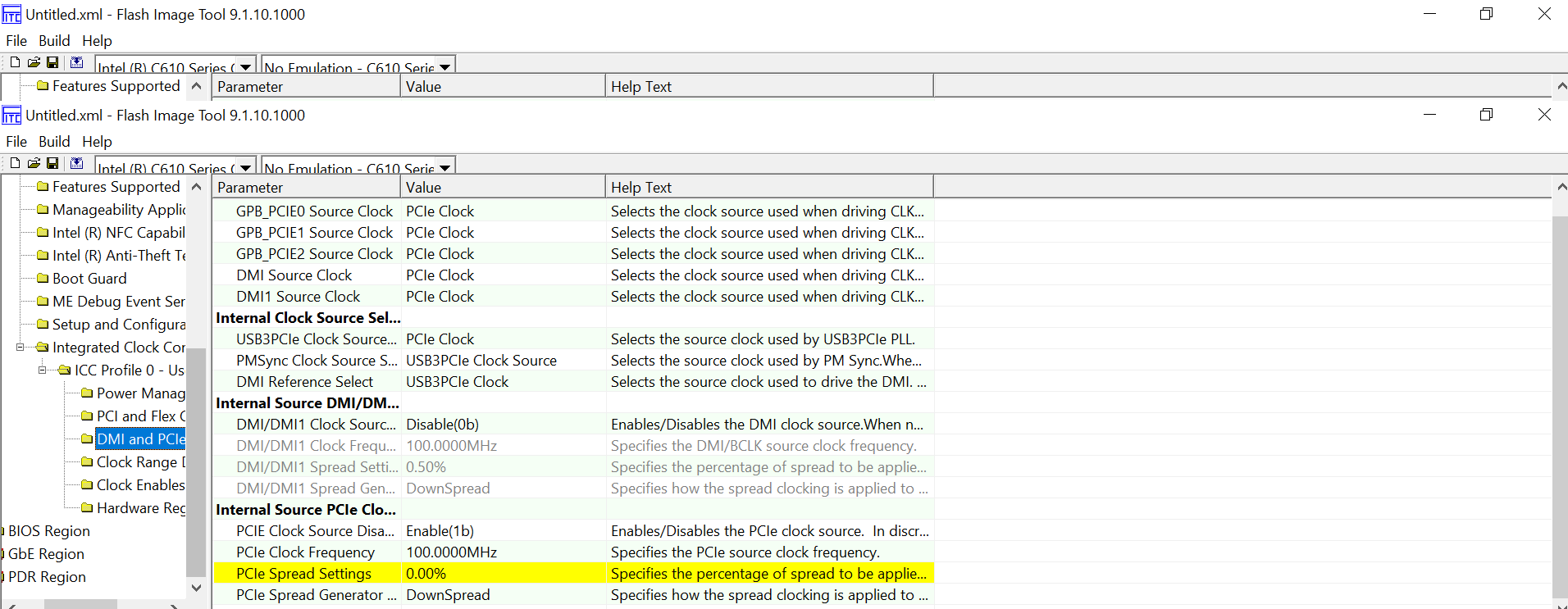
Task: Click the PCIe Clock Frequency 100.0000MHz value
Action: click(451, 552)
